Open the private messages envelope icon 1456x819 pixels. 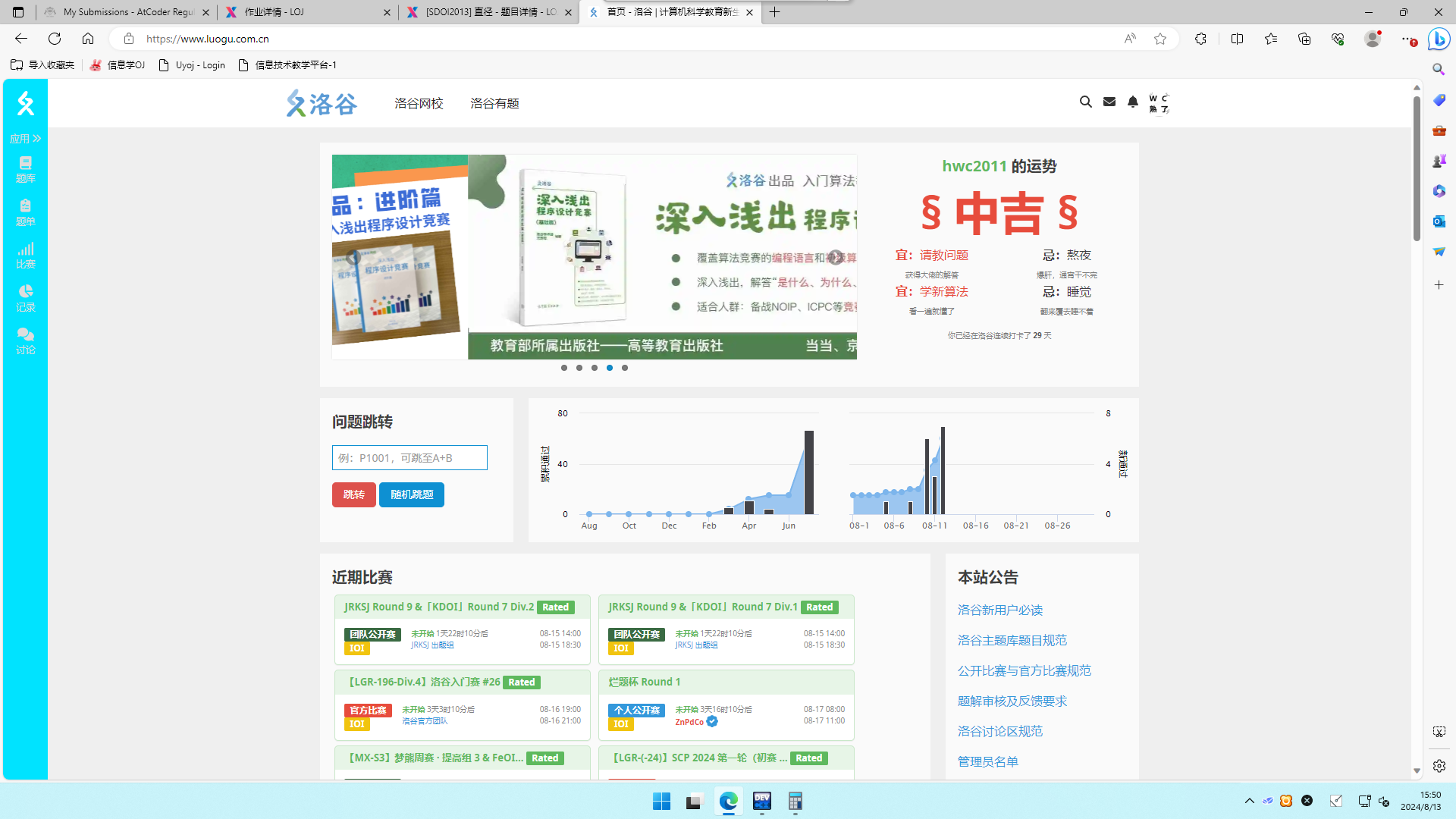point(1109,102)
